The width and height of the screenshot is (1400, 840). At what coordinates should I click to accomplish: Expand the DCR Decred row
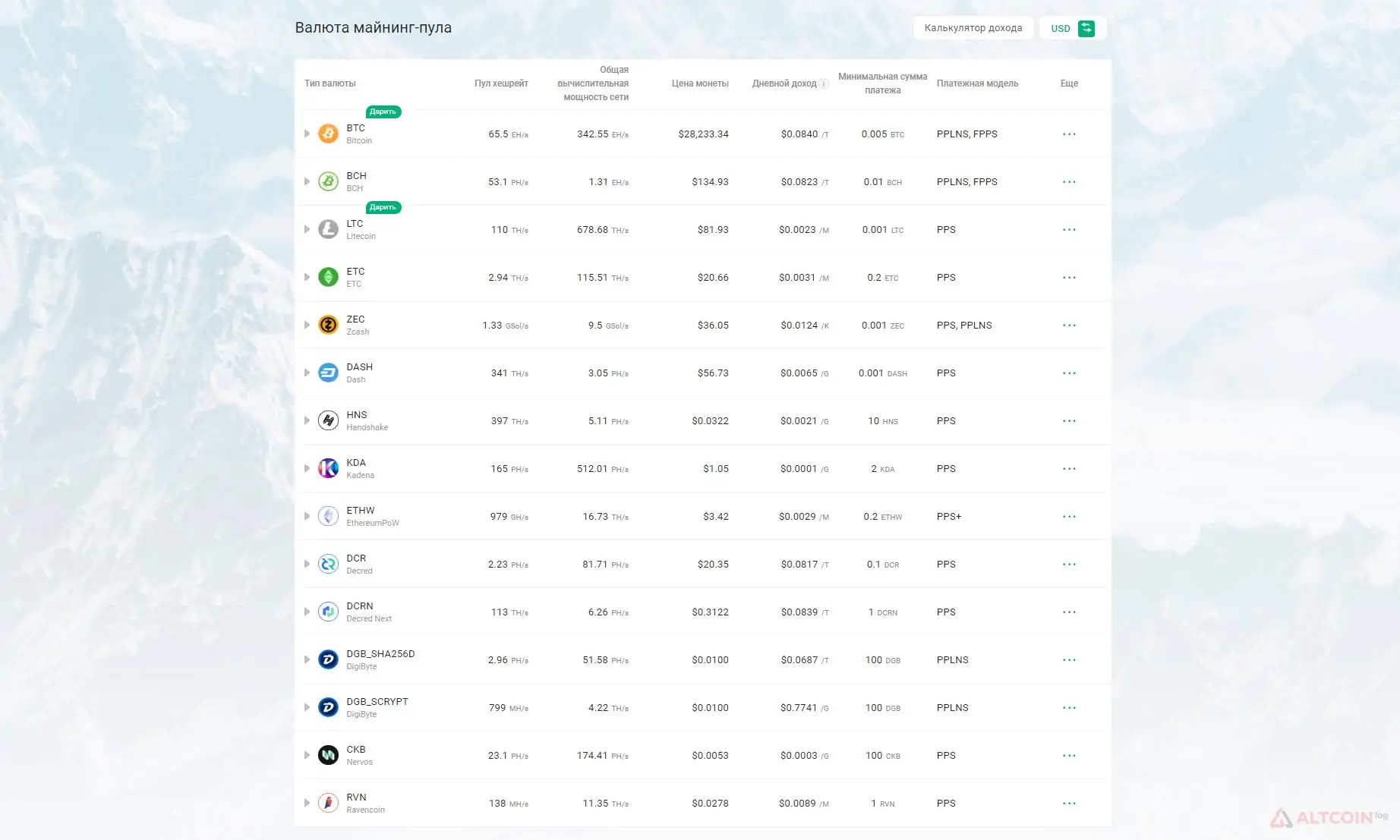(x=307, y=564)
